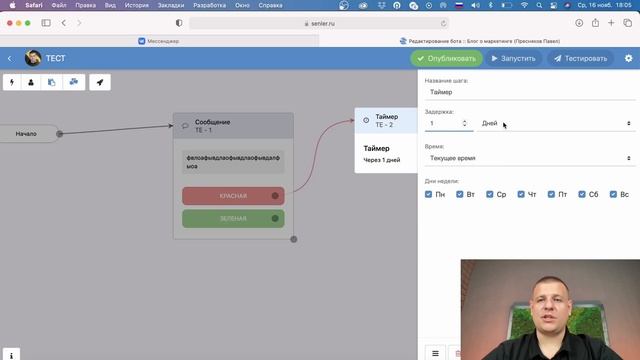Screen dimensions: 640x360
Task: Open the volume control in menu bar
Action: click(x=476, y=5)
